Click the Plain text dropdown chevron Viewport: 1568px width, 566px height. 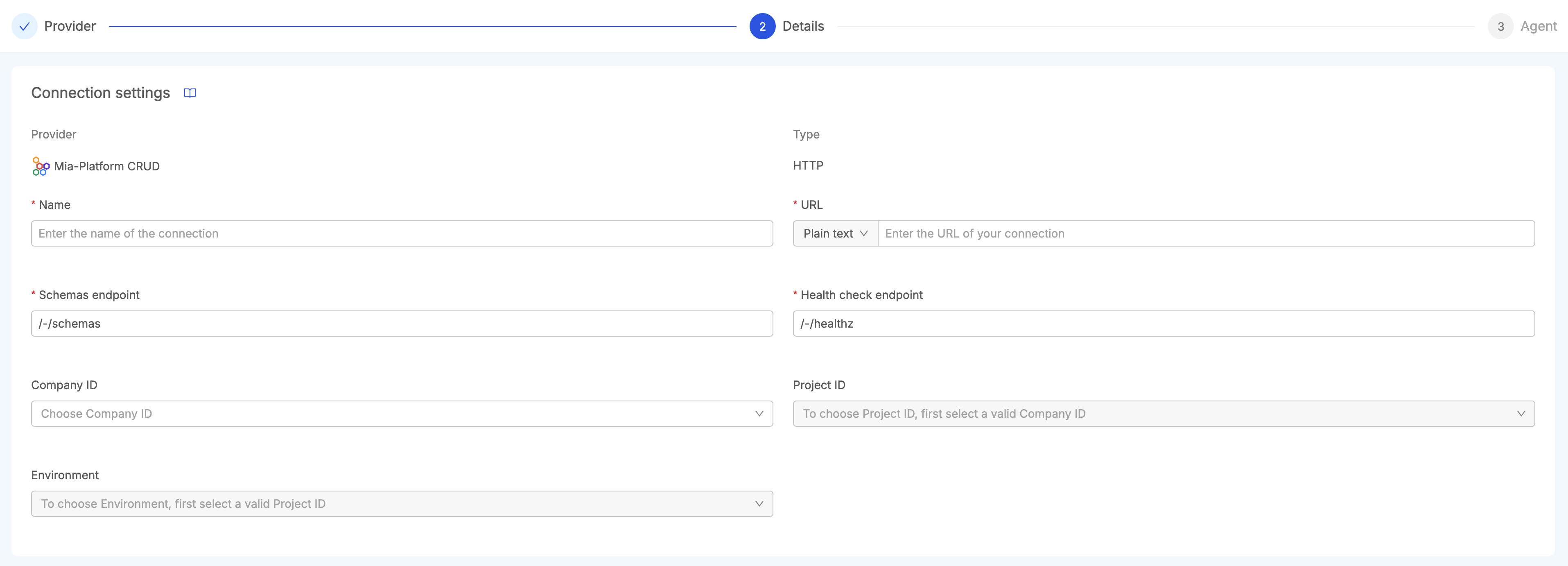(864, 233)
